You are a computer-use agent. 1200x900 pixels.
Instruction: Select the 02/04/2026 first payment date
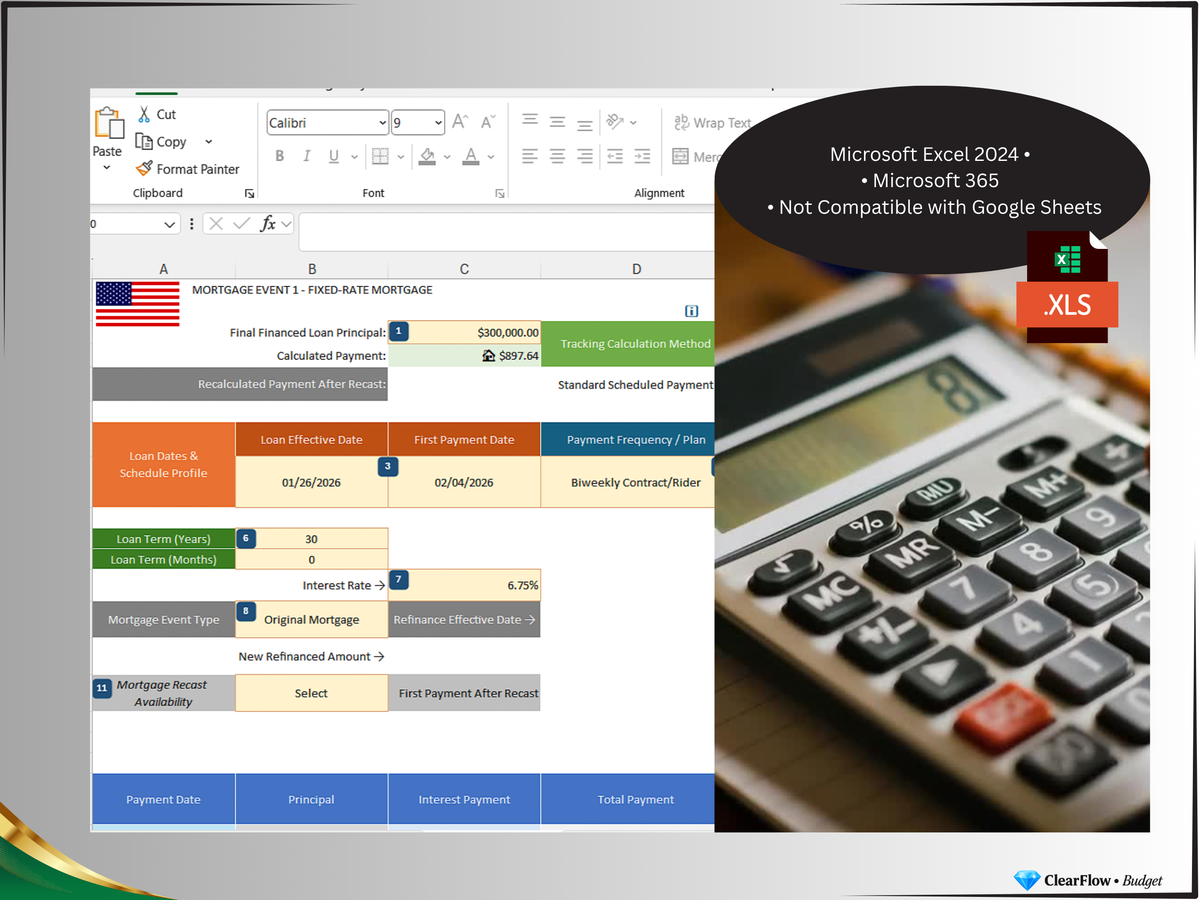pos(464,482)
